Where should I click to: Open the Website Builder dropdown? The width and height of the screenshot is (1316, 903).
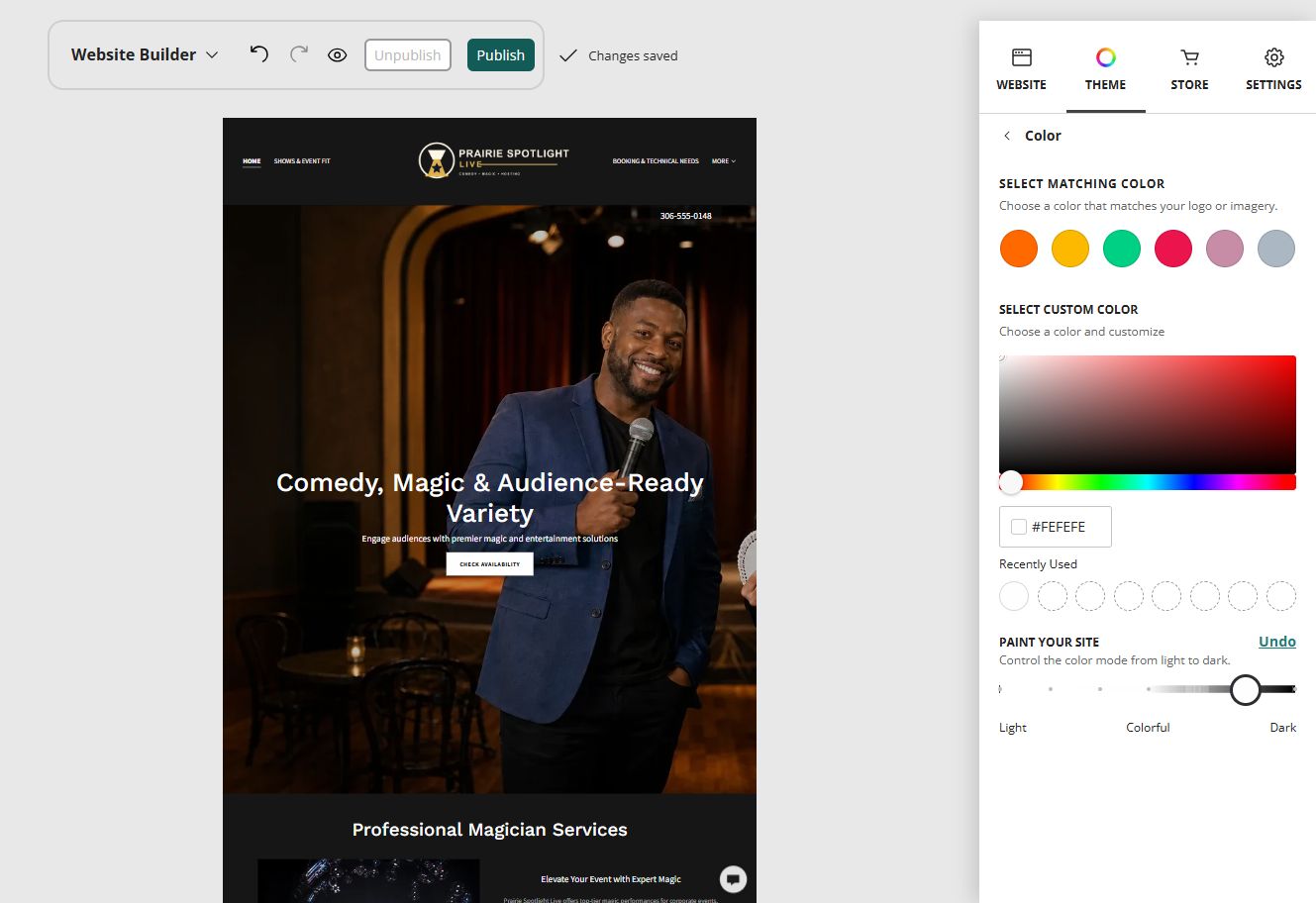(145, 55)
